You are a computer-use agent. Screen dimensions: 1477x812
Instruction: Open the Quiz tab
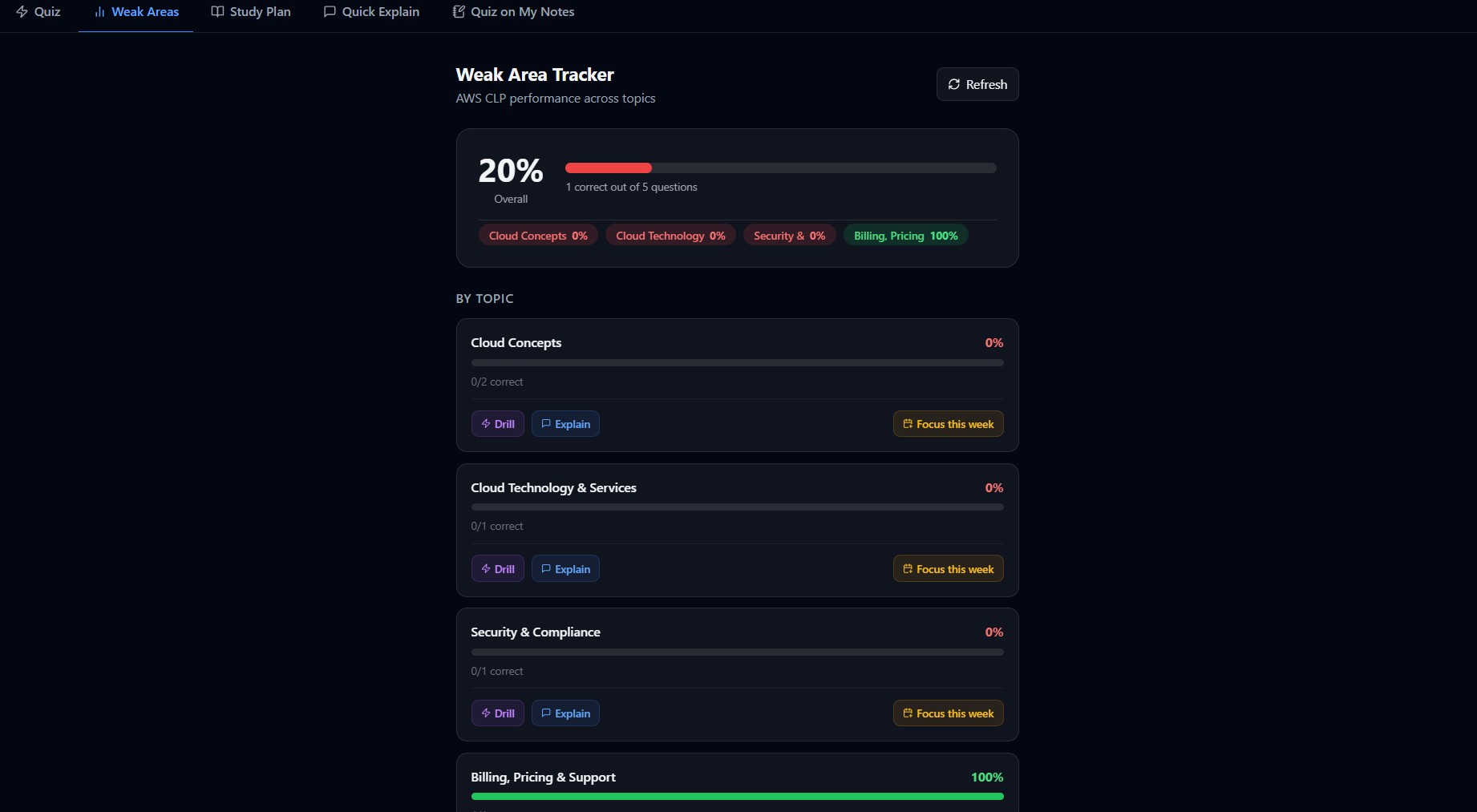pos(38,12)
